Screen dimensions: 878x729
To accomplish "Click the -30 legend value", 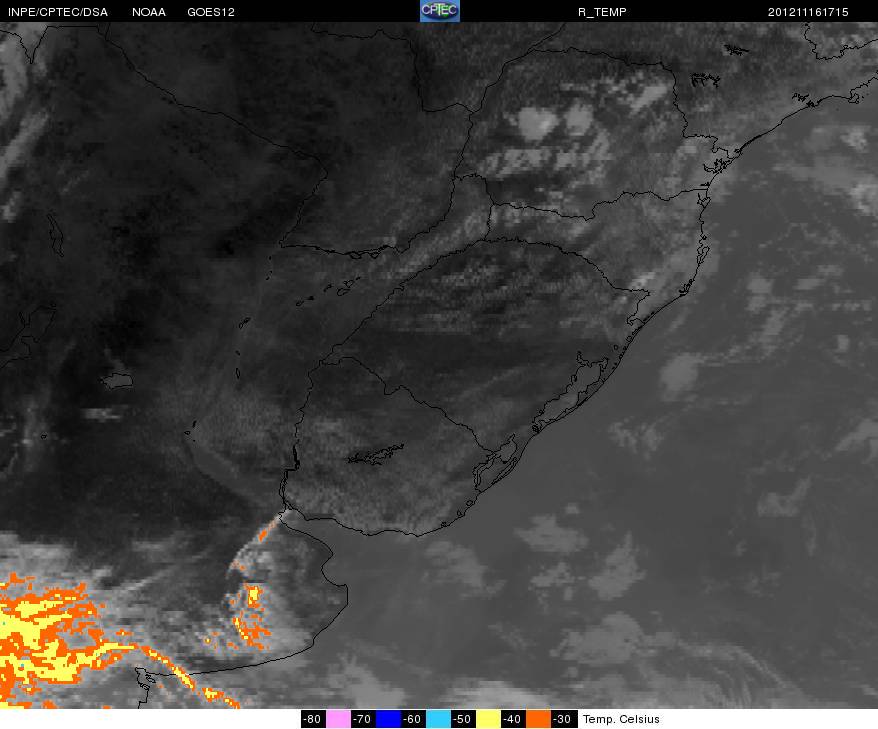I will pyautogui.click(x=563, y=719).
